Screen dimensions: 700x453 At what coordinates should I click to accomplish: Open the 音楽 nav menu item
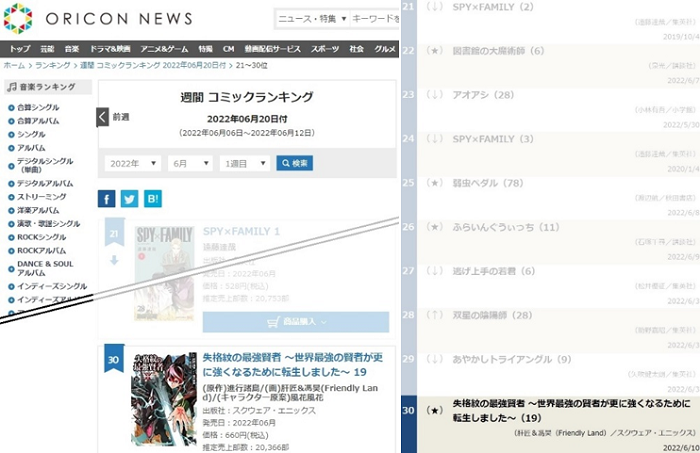click(x=72, y=49)
